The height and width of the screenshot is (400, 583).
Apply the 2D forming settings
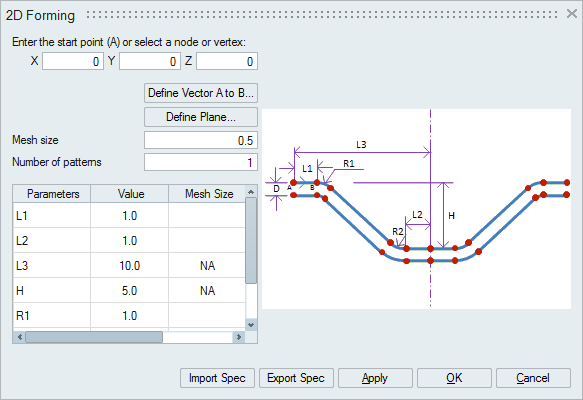[x=375, y=378]
